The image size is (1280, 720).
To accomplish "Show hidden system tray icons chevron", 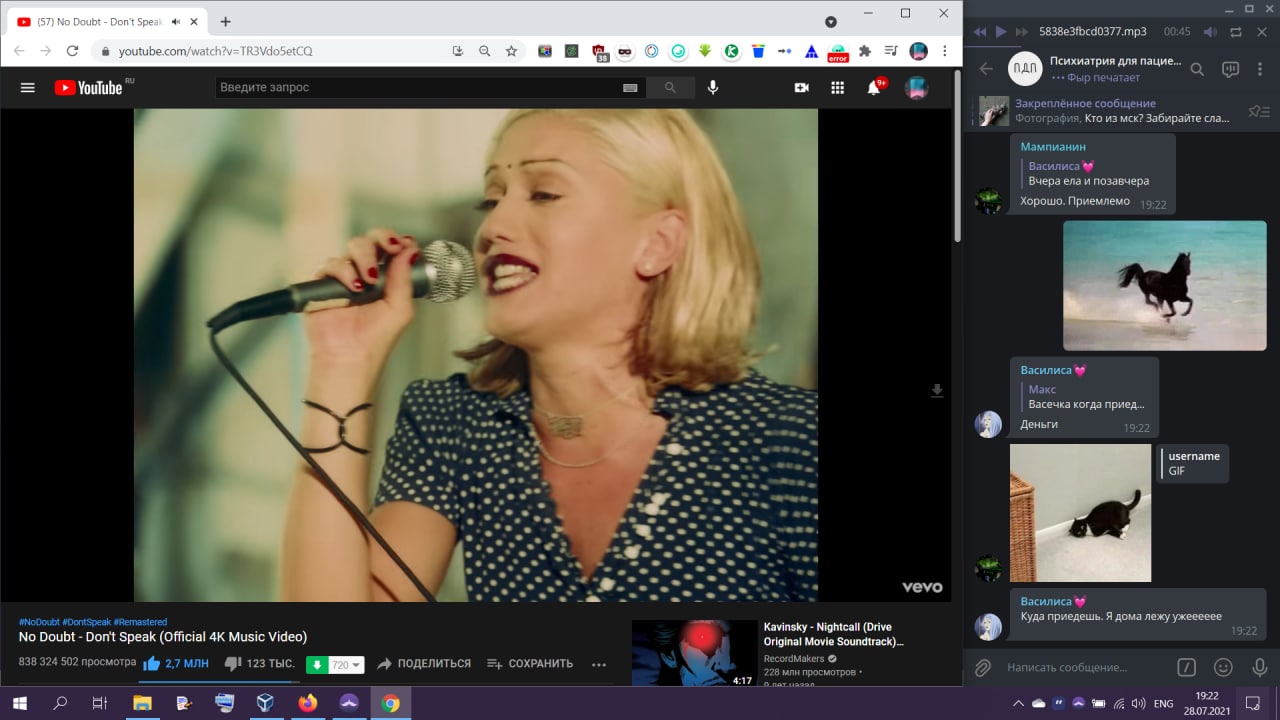I will point(1018,704).
